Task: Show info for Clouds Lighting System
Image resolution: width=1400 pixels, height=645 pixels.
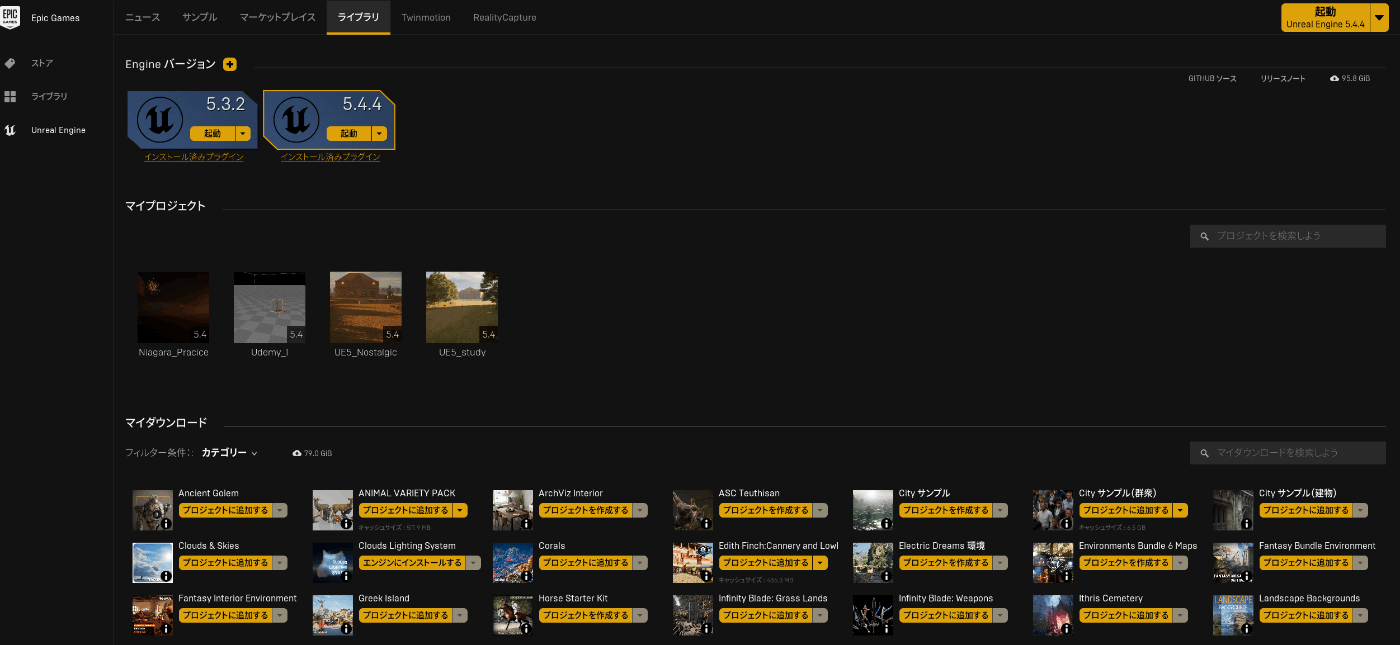Action: 346,576
